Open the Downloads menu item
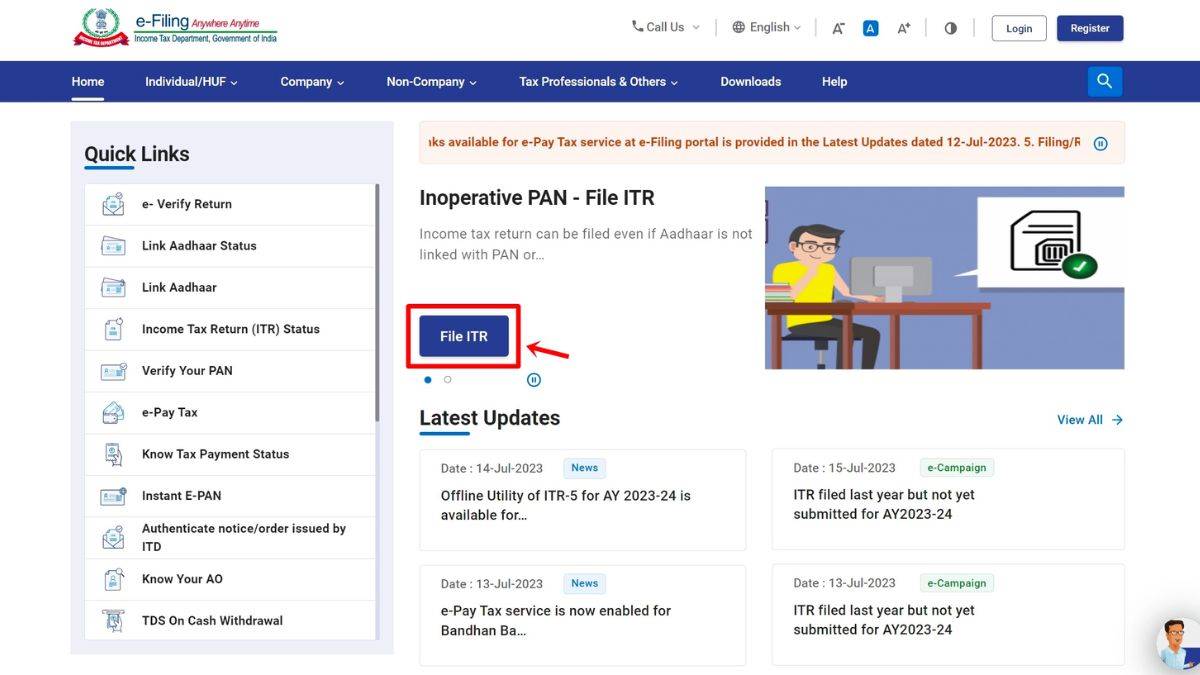1200x675 pixels. point(750,82)
